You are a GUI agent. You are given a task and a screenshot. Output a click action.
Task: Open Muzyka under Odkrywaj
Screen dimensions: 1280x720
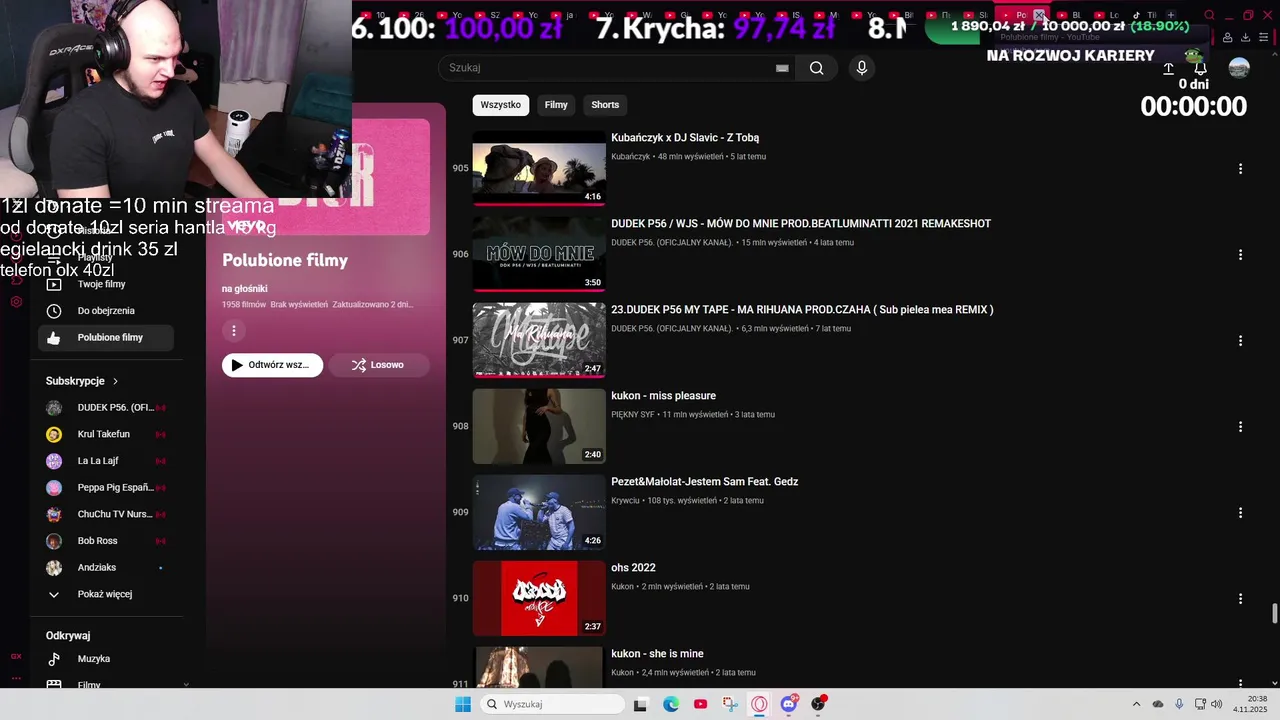coord(105,659)
